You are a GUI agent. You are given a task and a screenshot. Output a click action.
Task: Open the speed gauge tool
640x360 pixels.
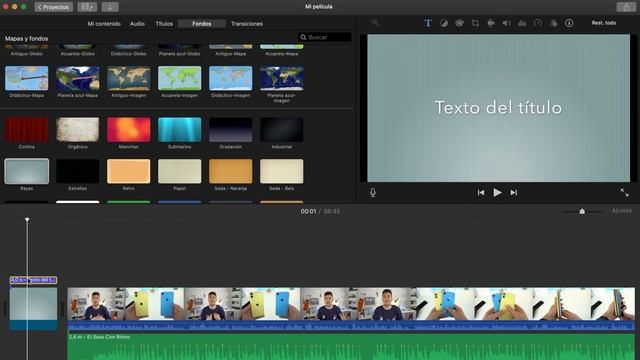(538, 23)
